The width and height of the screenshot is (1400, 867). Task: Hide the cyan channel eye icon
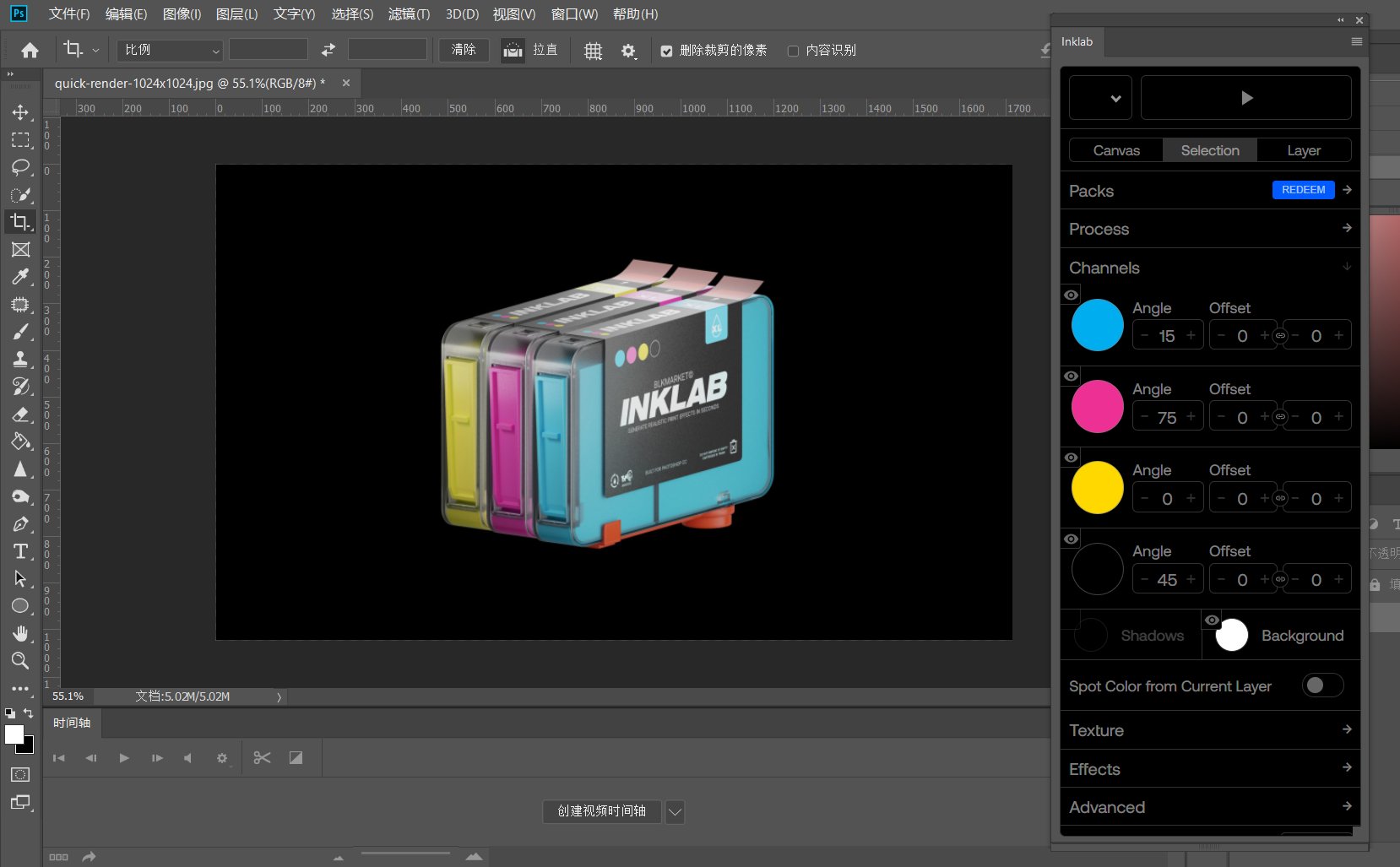coord(1071,295)
